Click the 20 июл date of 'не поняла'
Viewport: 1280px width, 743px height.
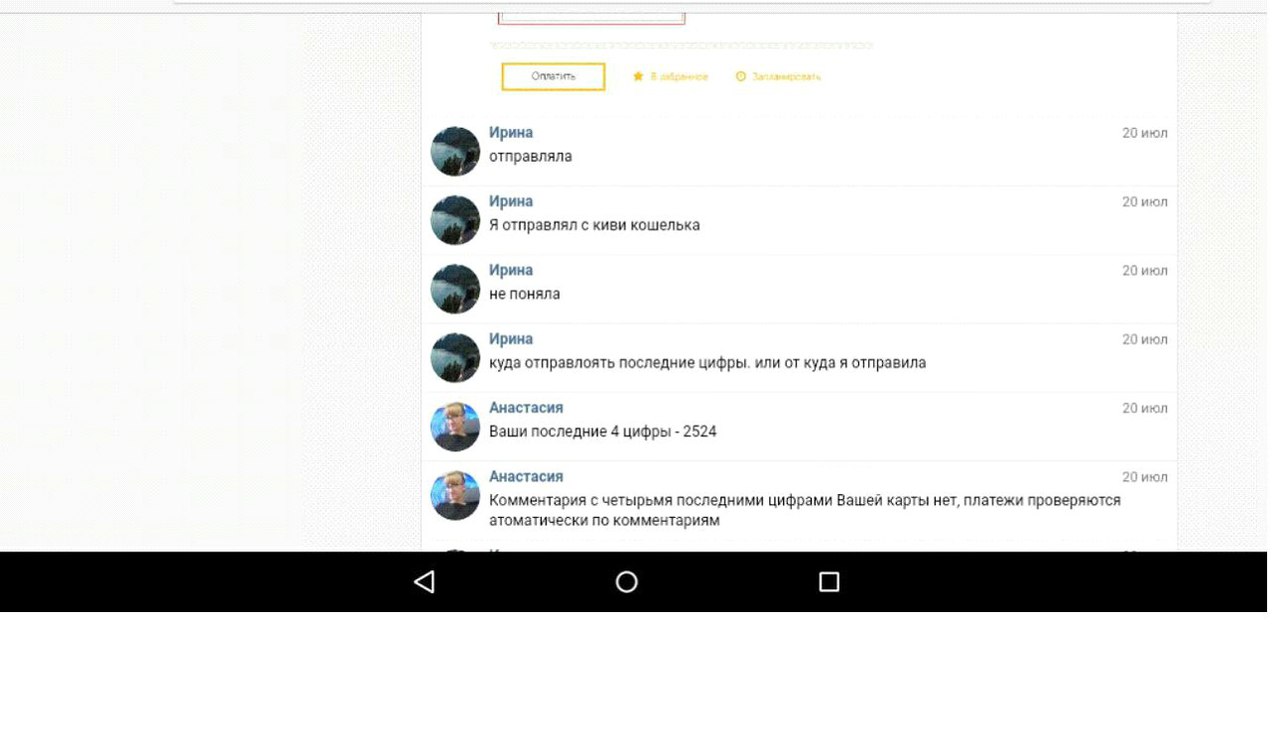click(1144, 271)
